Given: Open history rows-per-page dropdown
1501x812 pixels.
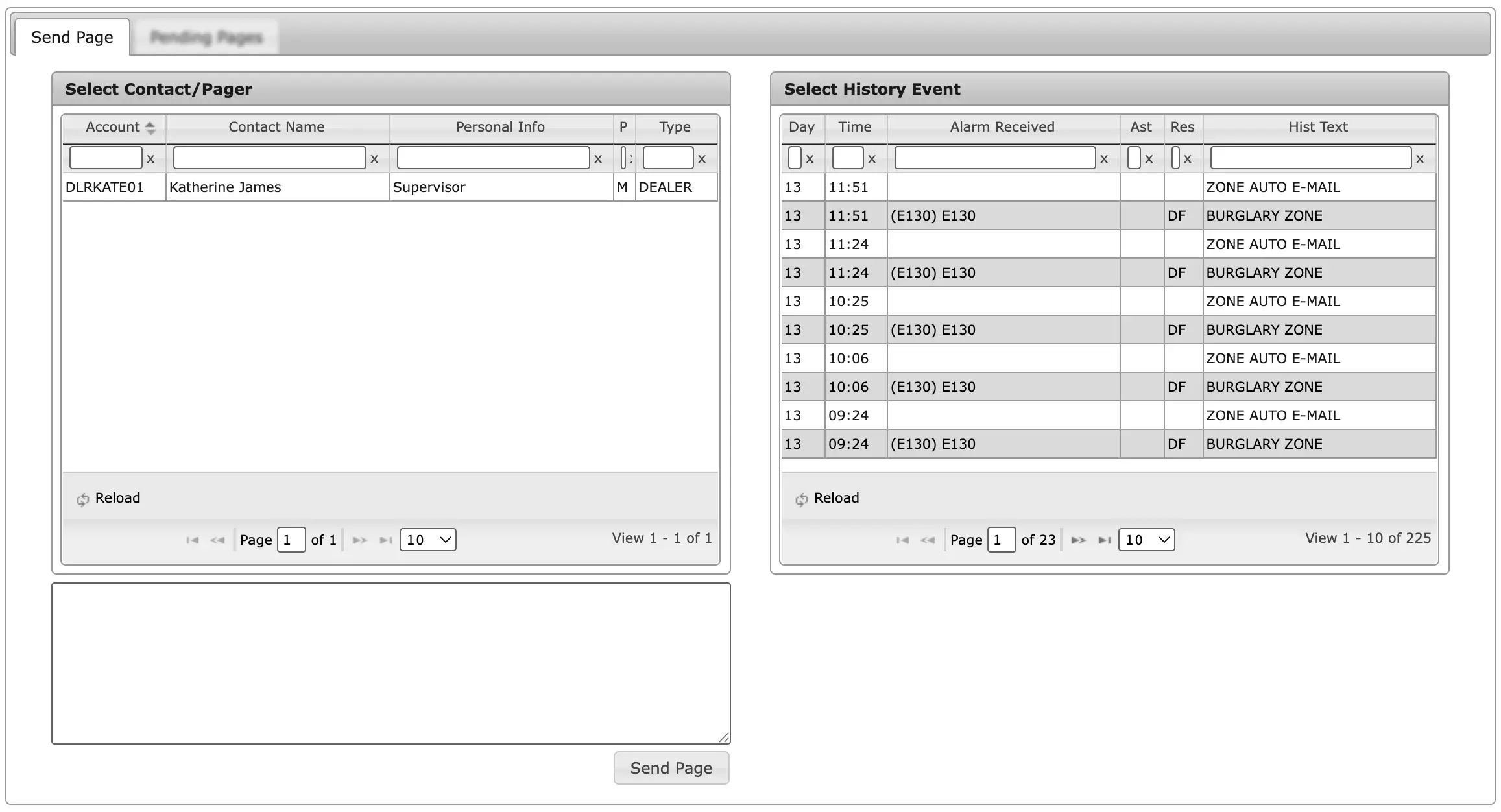Looking at the screenshot, I should [x=1146, y=540].
